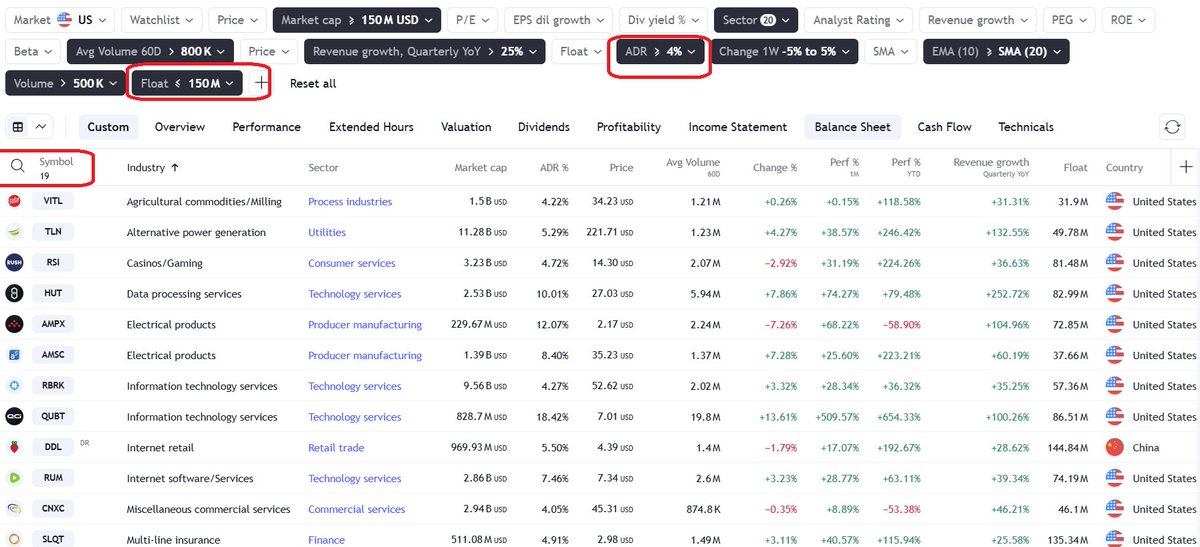Click the China flag in DDL row
Image resolution: width=1200 pixels, height=547 pixels.
[x=1114, y=447]
